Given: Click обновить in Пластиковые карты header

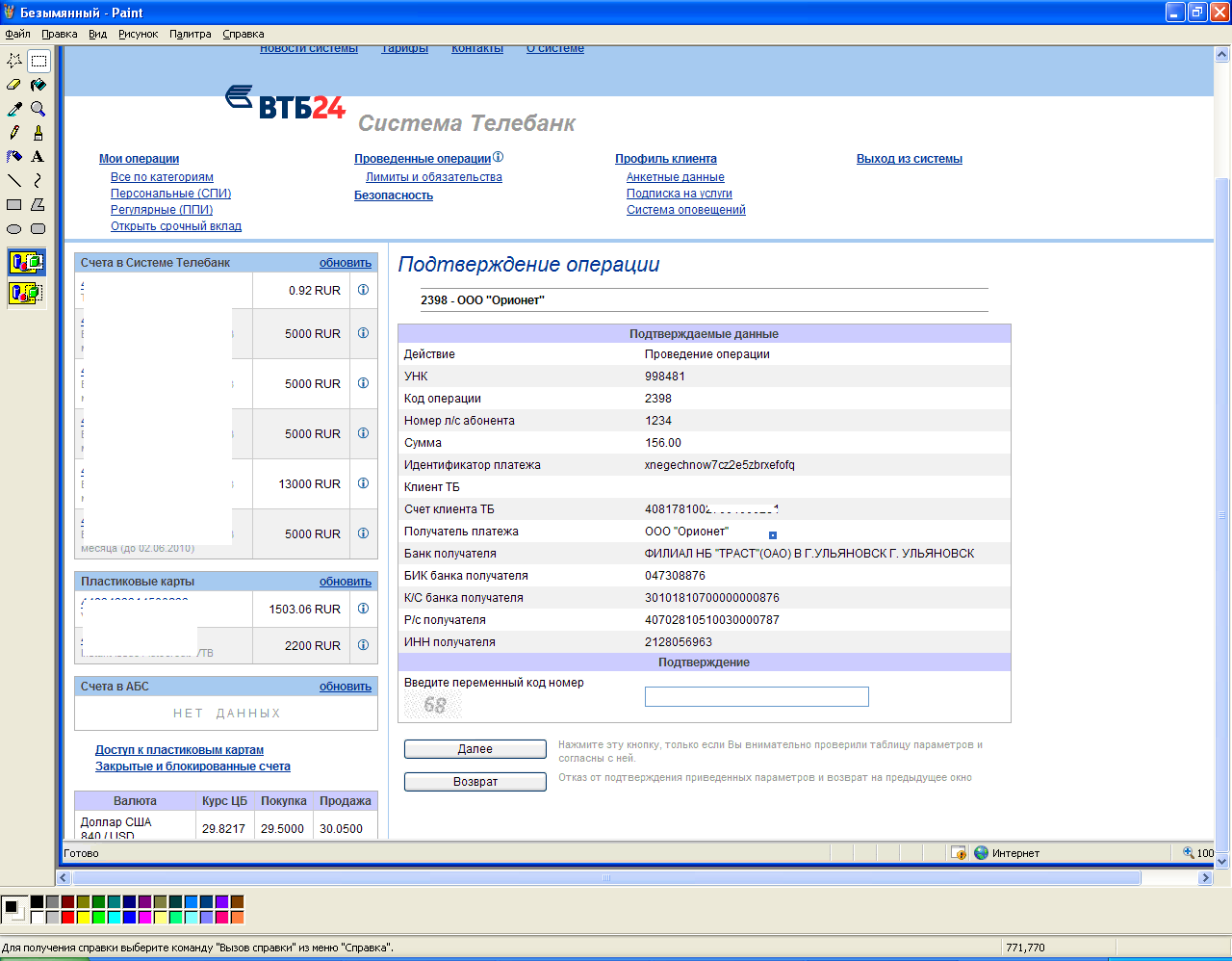Looking at the screenshot, I should (346, 582).
